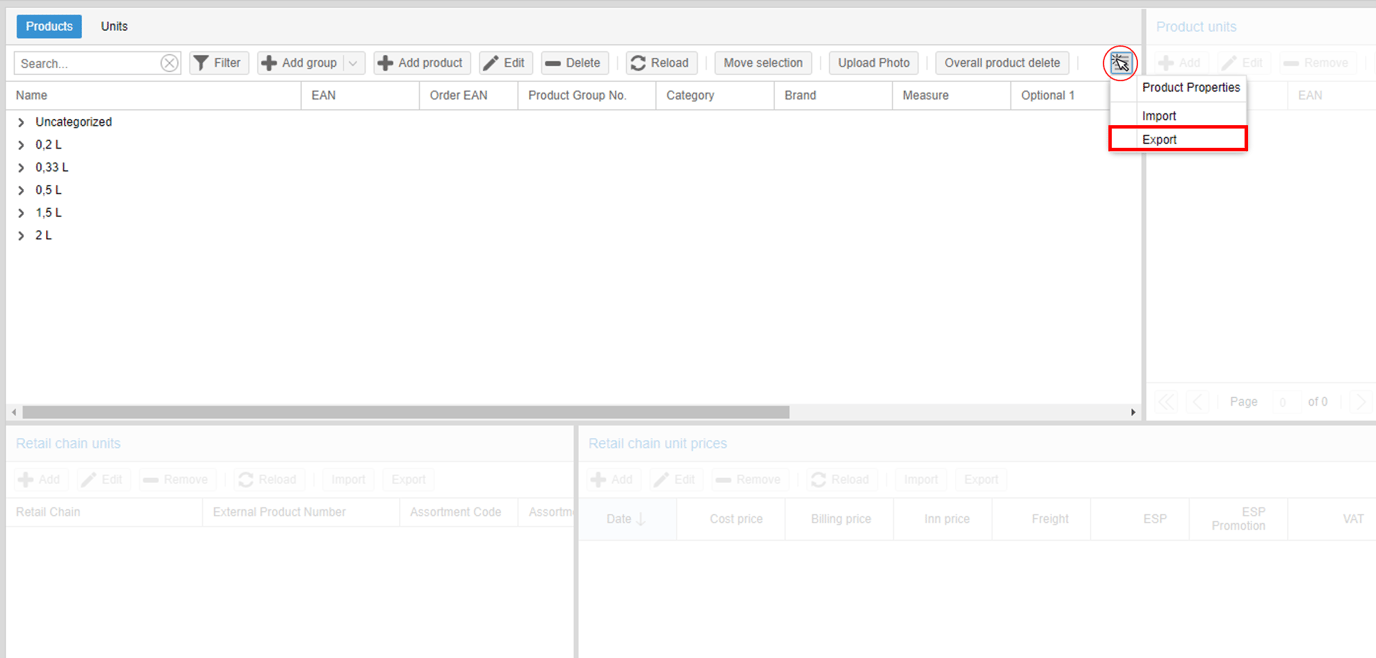Click Import in Retail chain units panel
This screenshot has width=1376, height=658.
pos(348,480)
